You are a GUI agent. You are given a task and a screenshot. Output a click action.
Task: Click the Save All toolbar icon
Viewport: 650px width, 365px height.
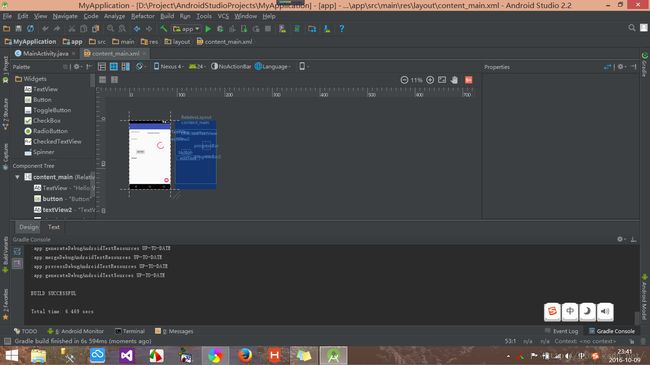[x=18, y=29]
